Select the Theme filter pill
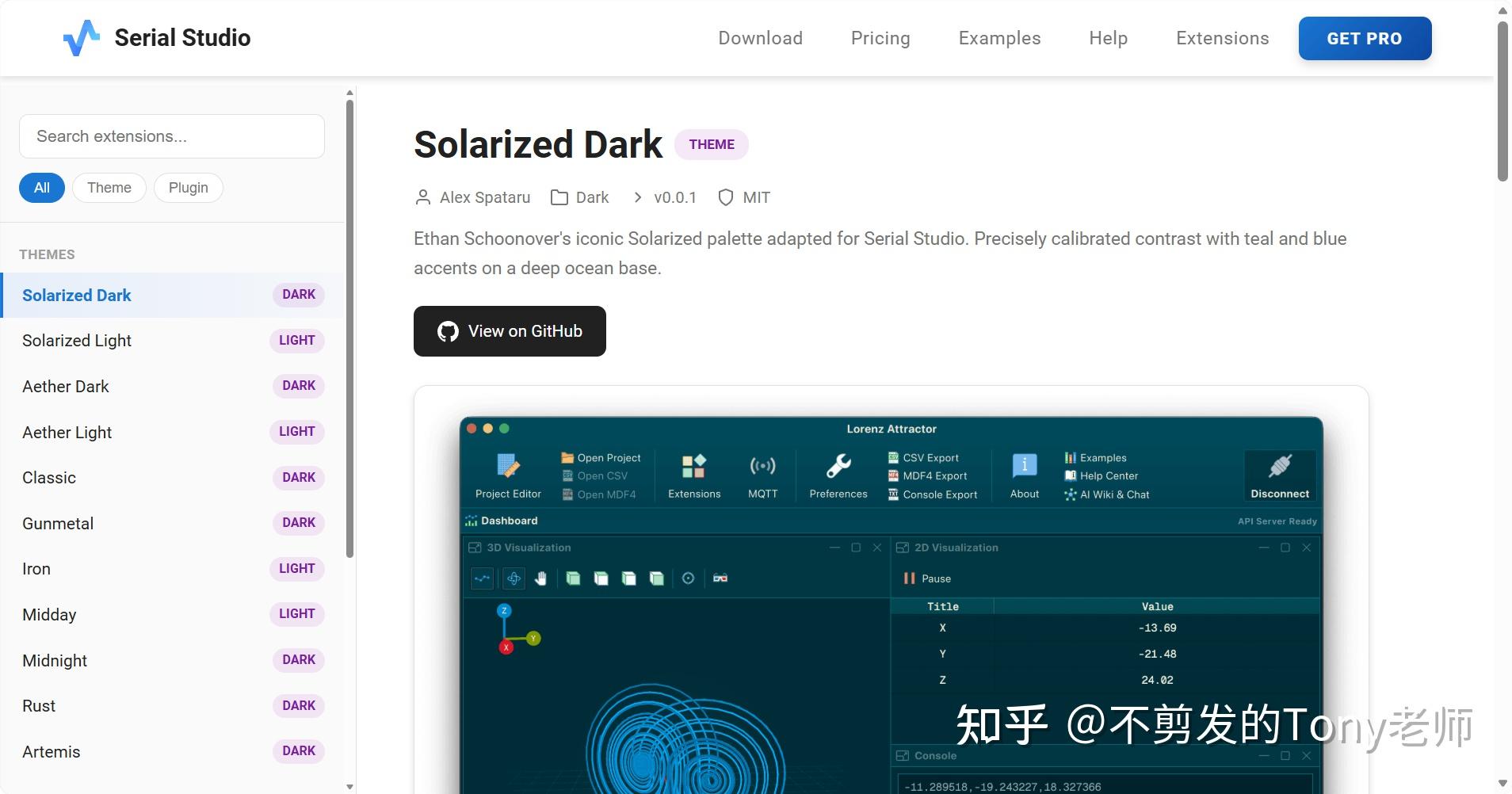This screenshot has height=794, width=1512. tap(109, 188)
